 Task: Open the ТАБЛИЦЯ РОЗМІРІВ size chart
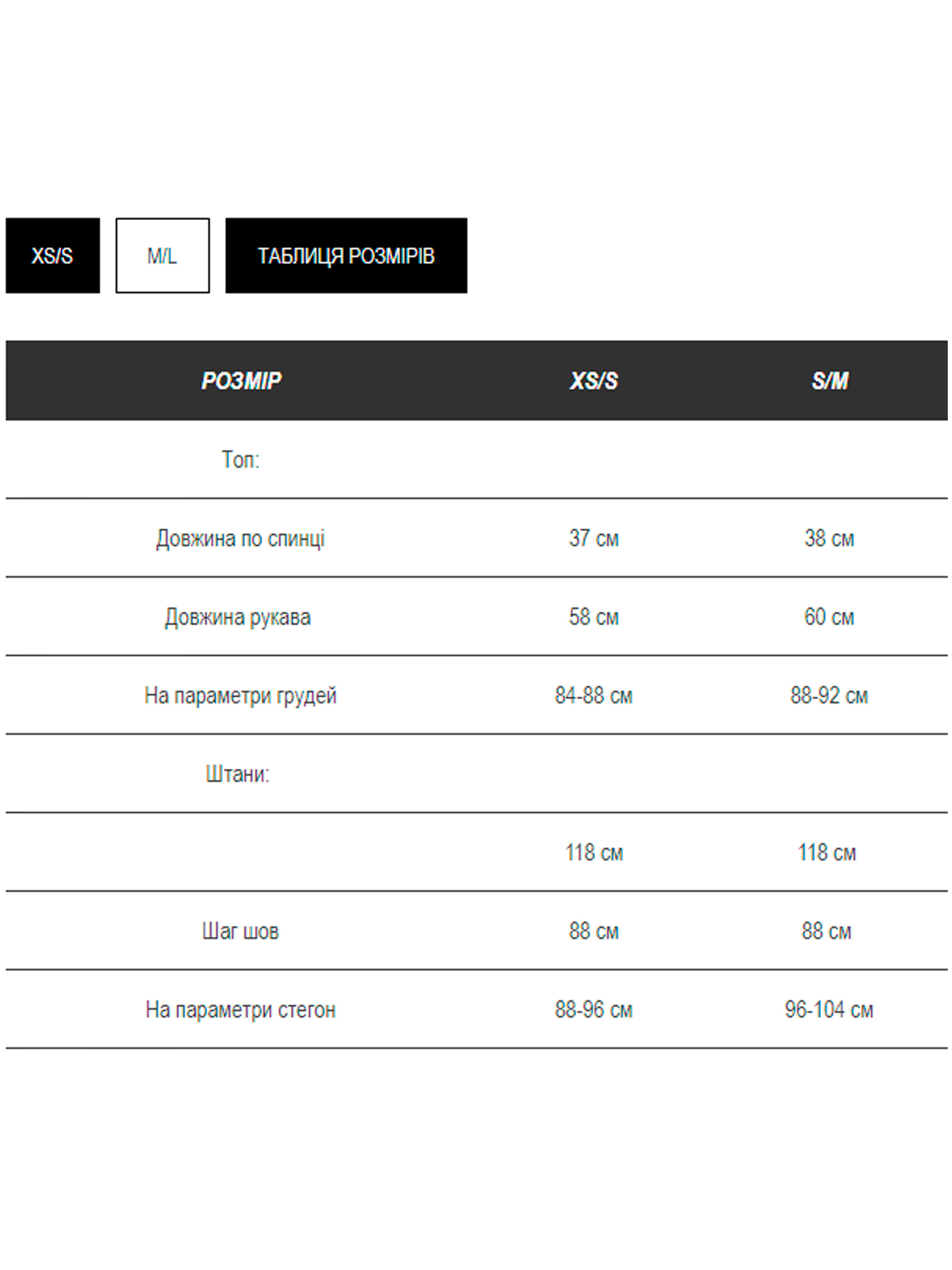346,255
